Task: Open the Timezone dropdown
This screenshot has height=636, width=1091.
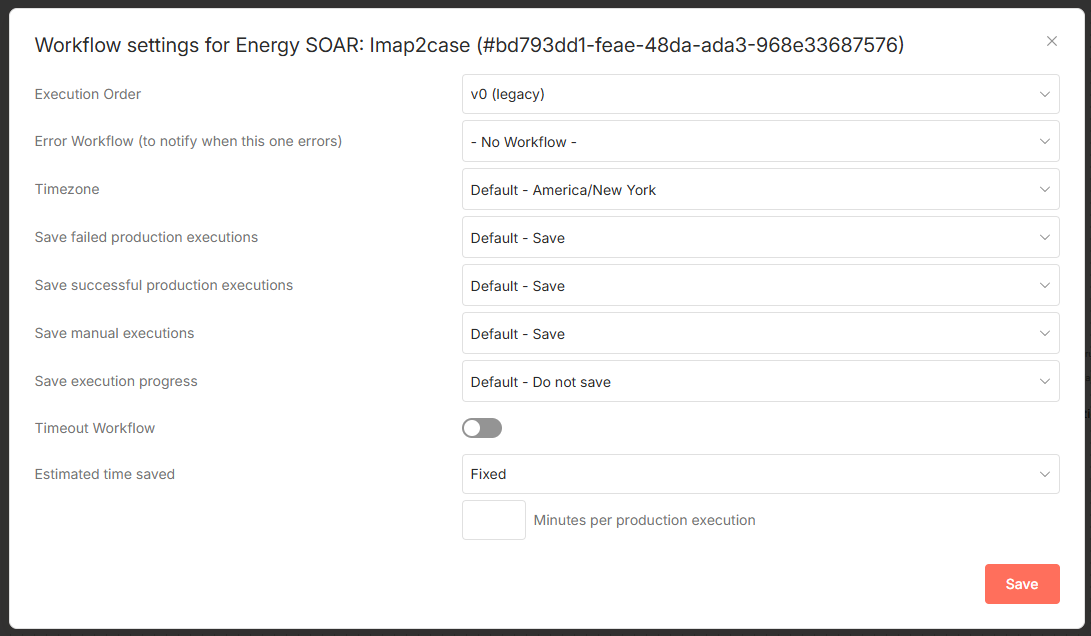Action: [760, 189]
